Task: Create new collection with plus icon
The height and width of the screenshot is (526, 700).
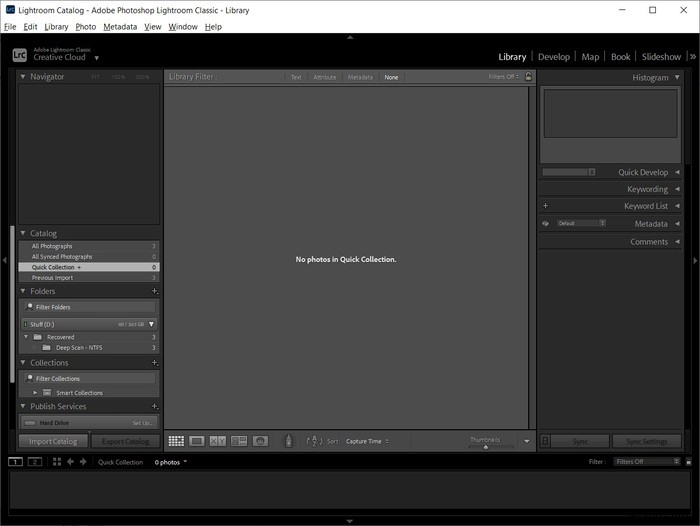Action: (x=154, y=363)
